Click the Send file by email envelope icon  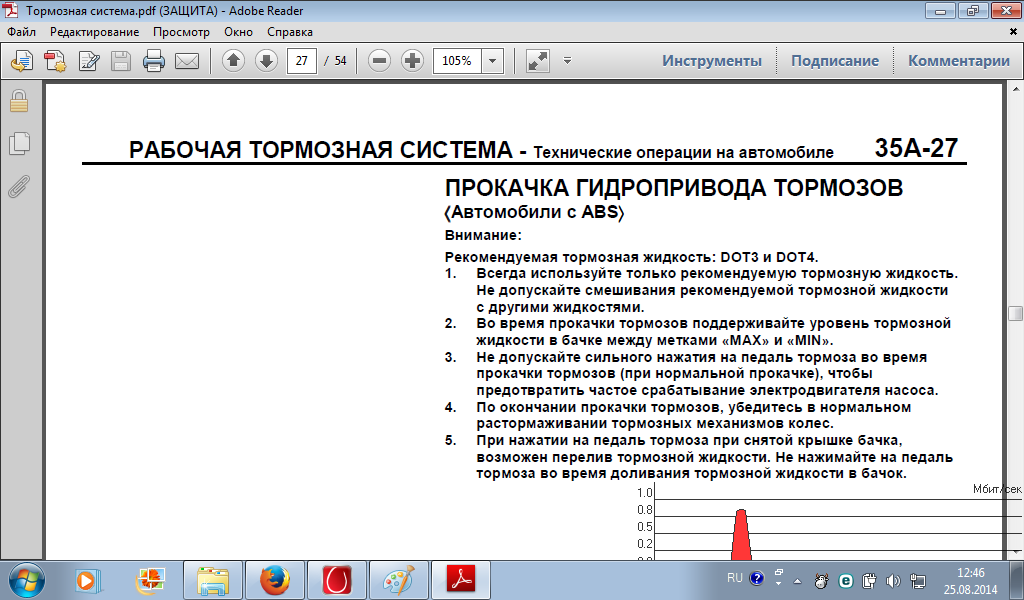point(186,61)
